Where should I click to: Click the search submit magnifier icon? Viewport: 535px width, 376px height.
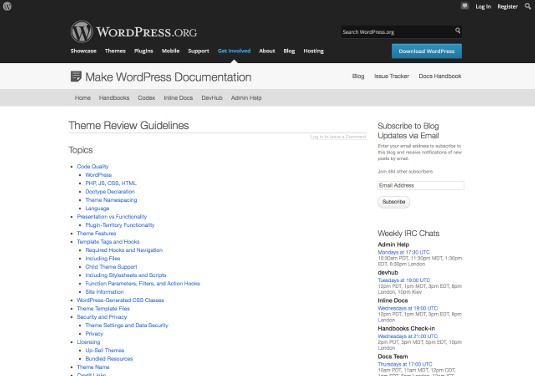(458, 31)
